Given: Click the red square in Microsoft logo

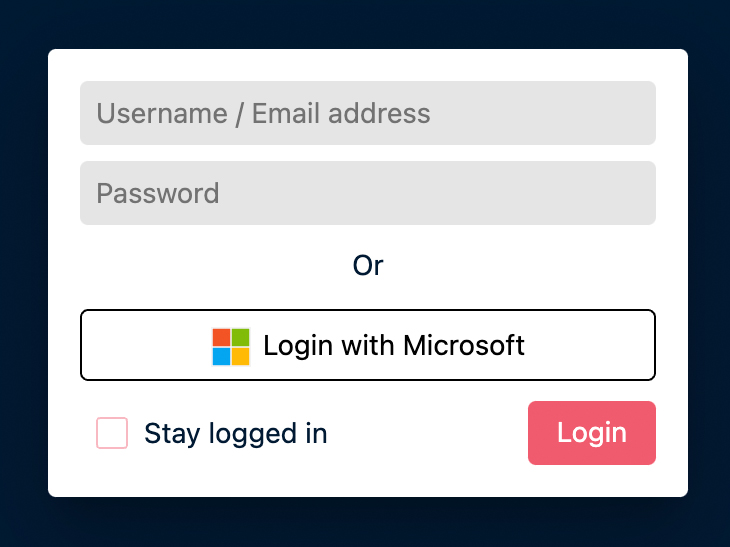Looking at the screenshot, I should pos(222,337).
